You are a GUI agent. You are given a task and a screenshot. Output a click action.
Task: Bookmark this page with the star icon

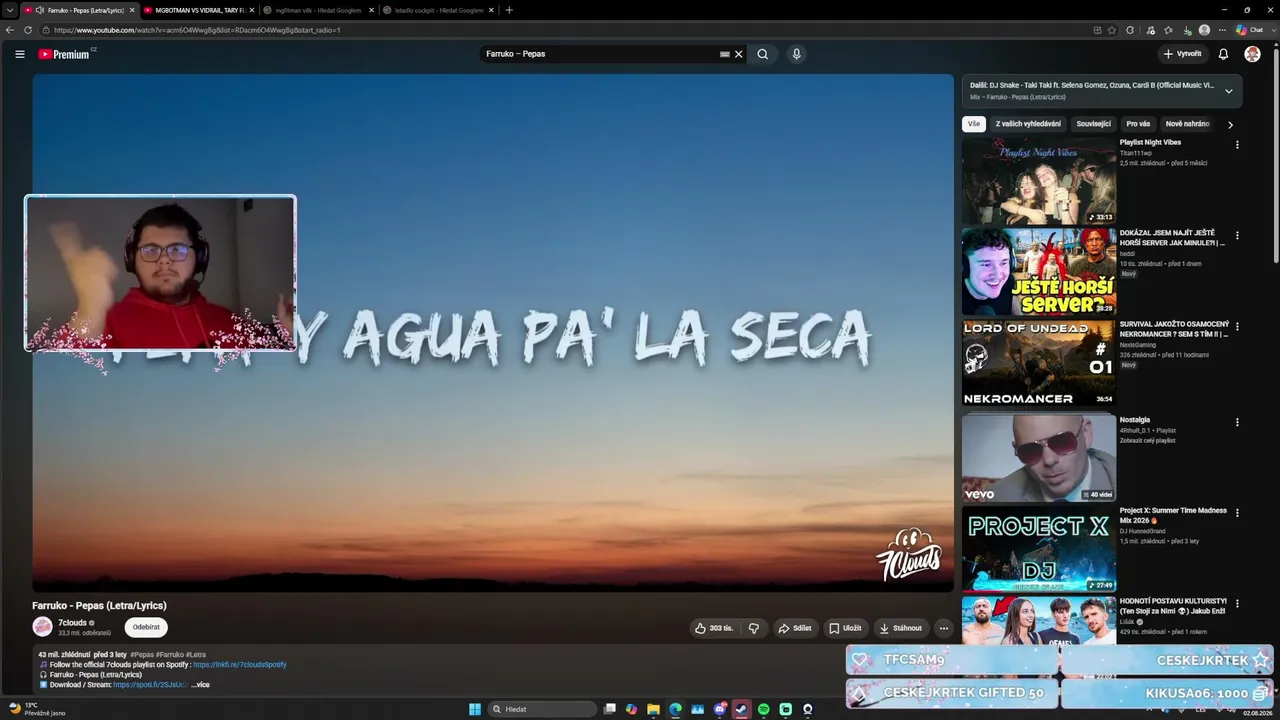[1112, 30]
